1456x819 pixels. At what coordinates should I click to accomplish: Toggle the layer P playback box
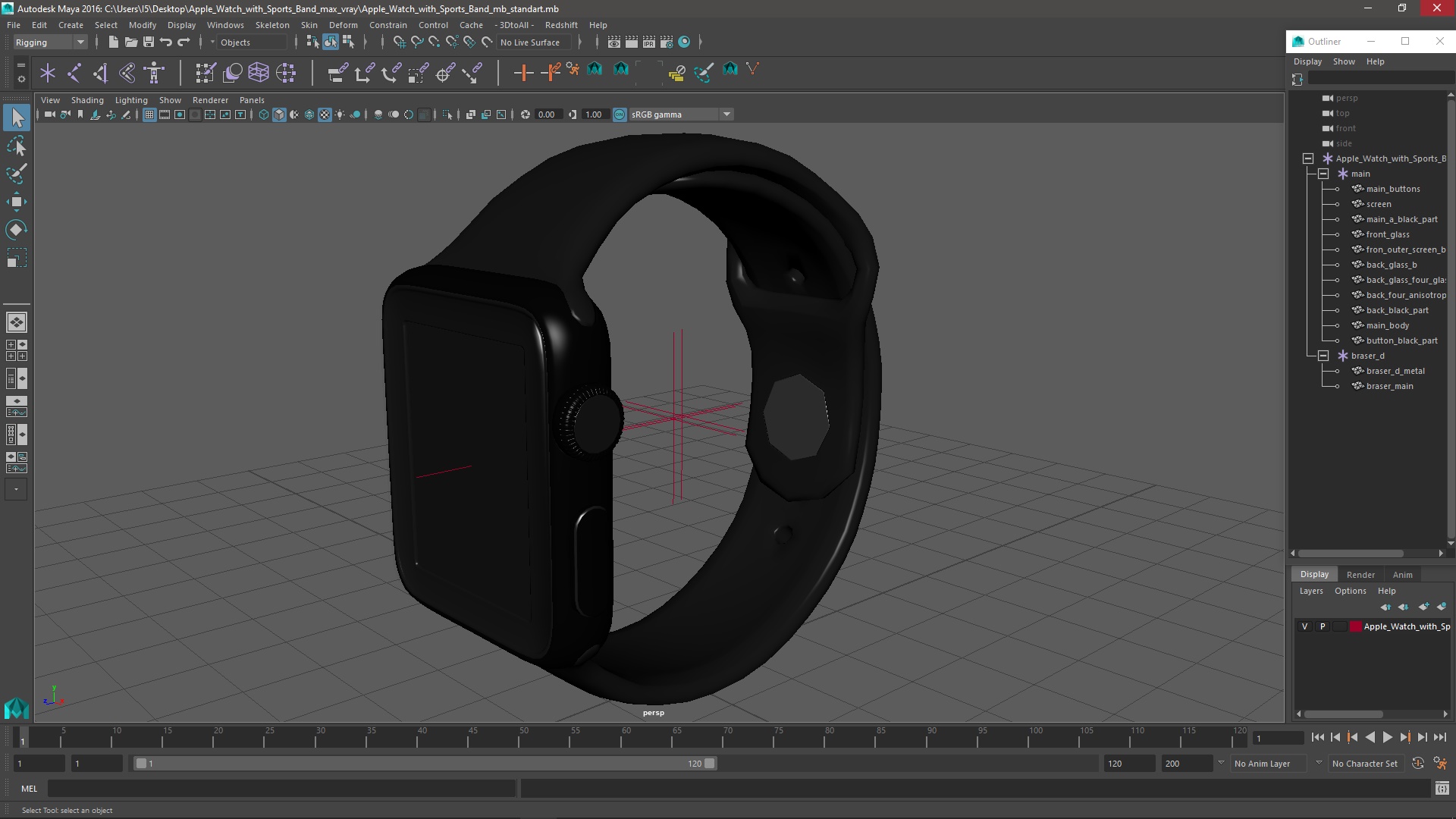tap(1323, 626)
